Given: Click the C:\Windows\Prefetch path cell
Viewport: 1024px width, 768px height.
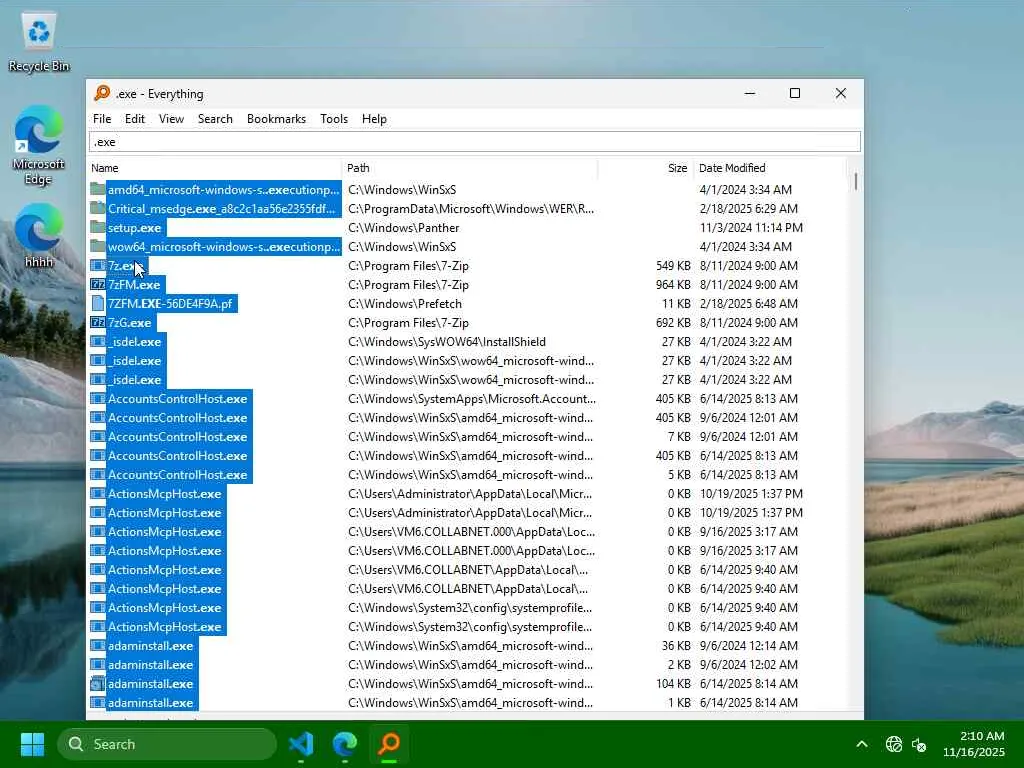Looking at the screenshot, I should click(405, 304).
